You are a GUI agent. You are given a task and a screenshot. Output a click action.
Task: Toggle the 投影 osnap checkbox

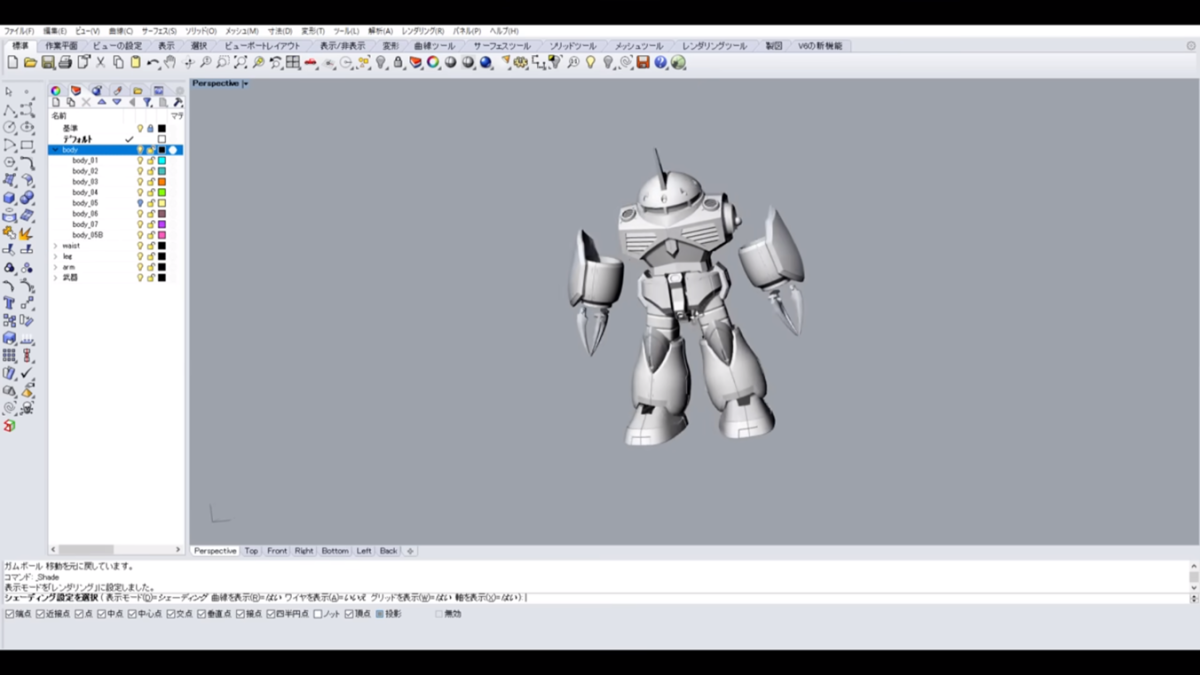click(x=379, y=614)
